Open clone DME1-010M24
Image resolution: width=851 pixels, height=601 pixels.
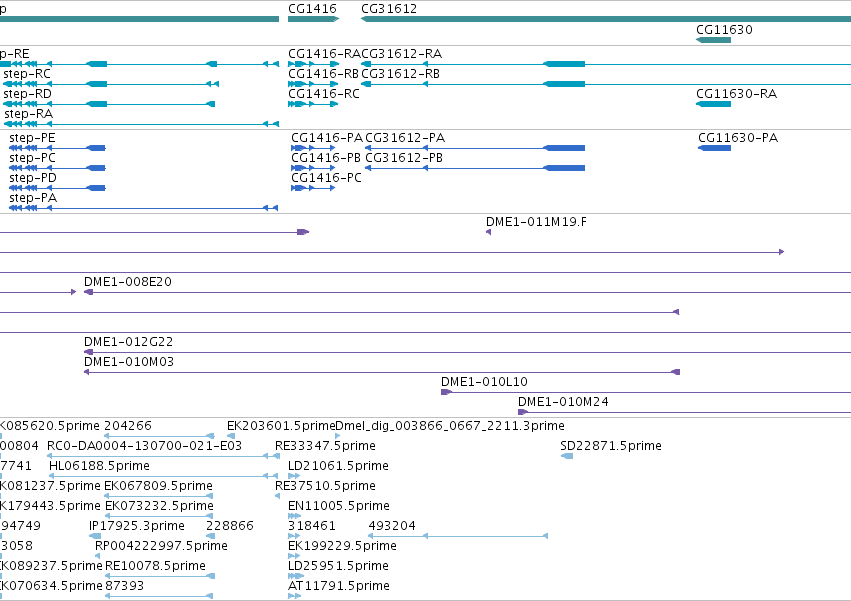[x=563, y=402]
